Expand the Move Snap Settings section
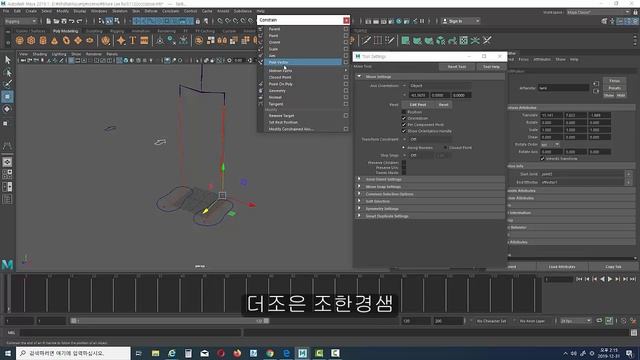640x360 pixels. pos(359,187)
